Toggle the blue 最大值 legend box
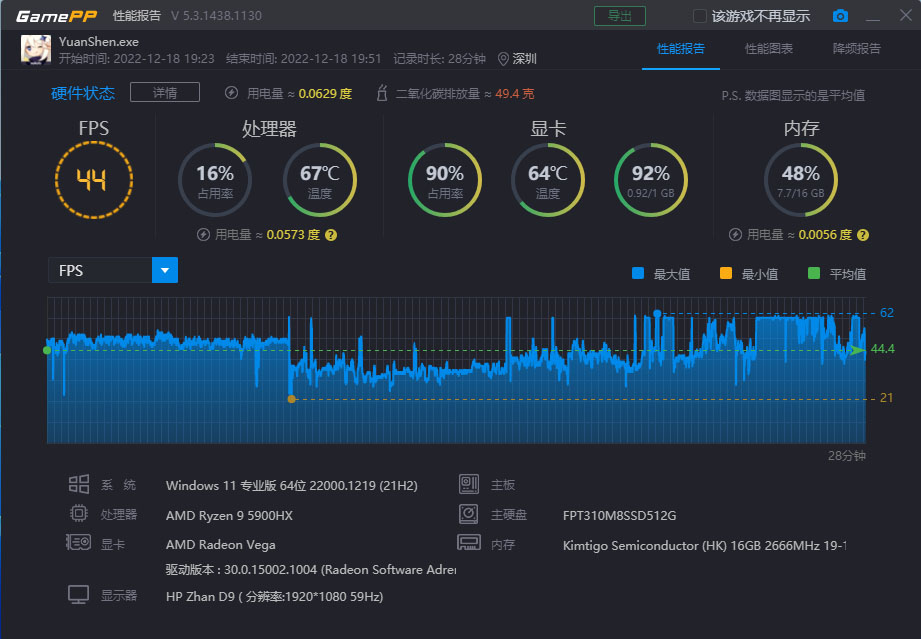This screenshot has width=921, height=639. point(639,274)
